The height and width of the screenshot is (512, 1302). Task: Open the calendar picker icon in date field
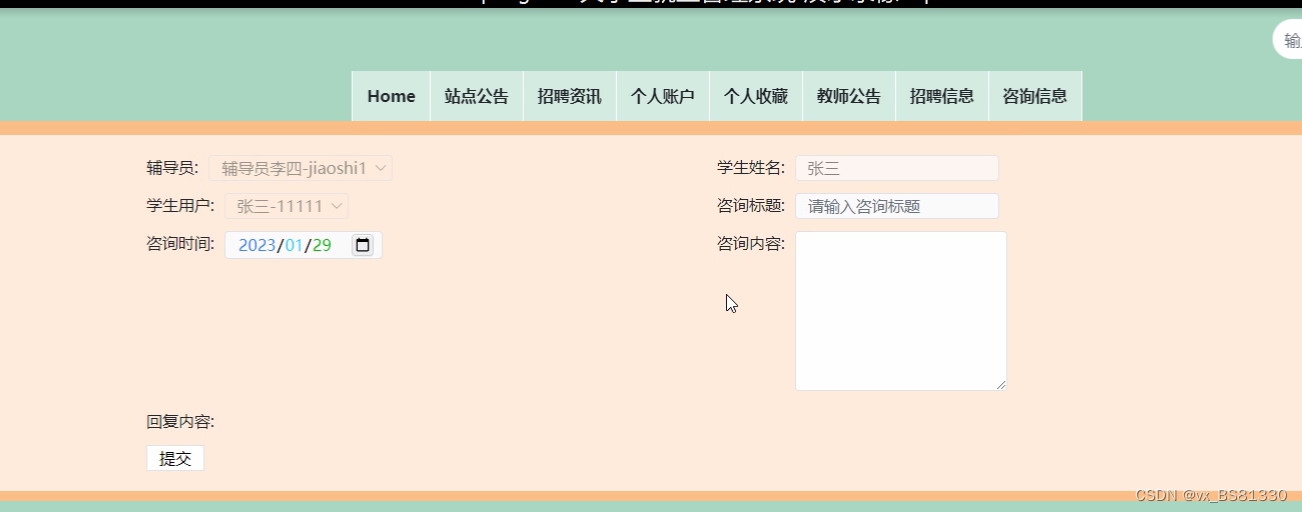click(362, 245)
